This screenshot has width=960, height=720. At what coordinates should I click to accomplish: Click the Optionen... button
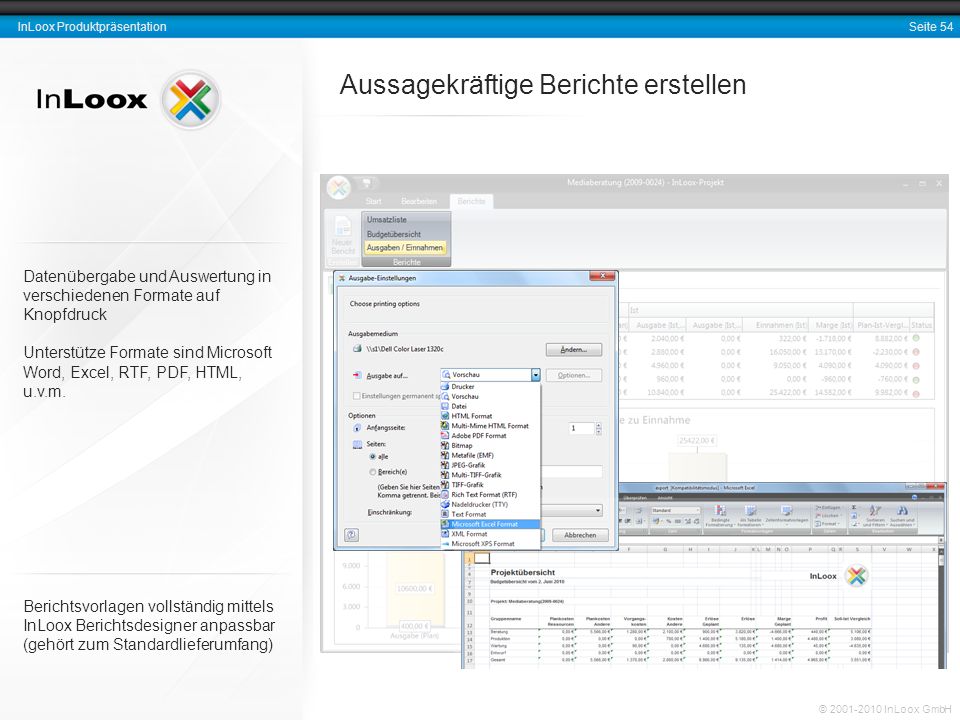(x=574, y=375)
